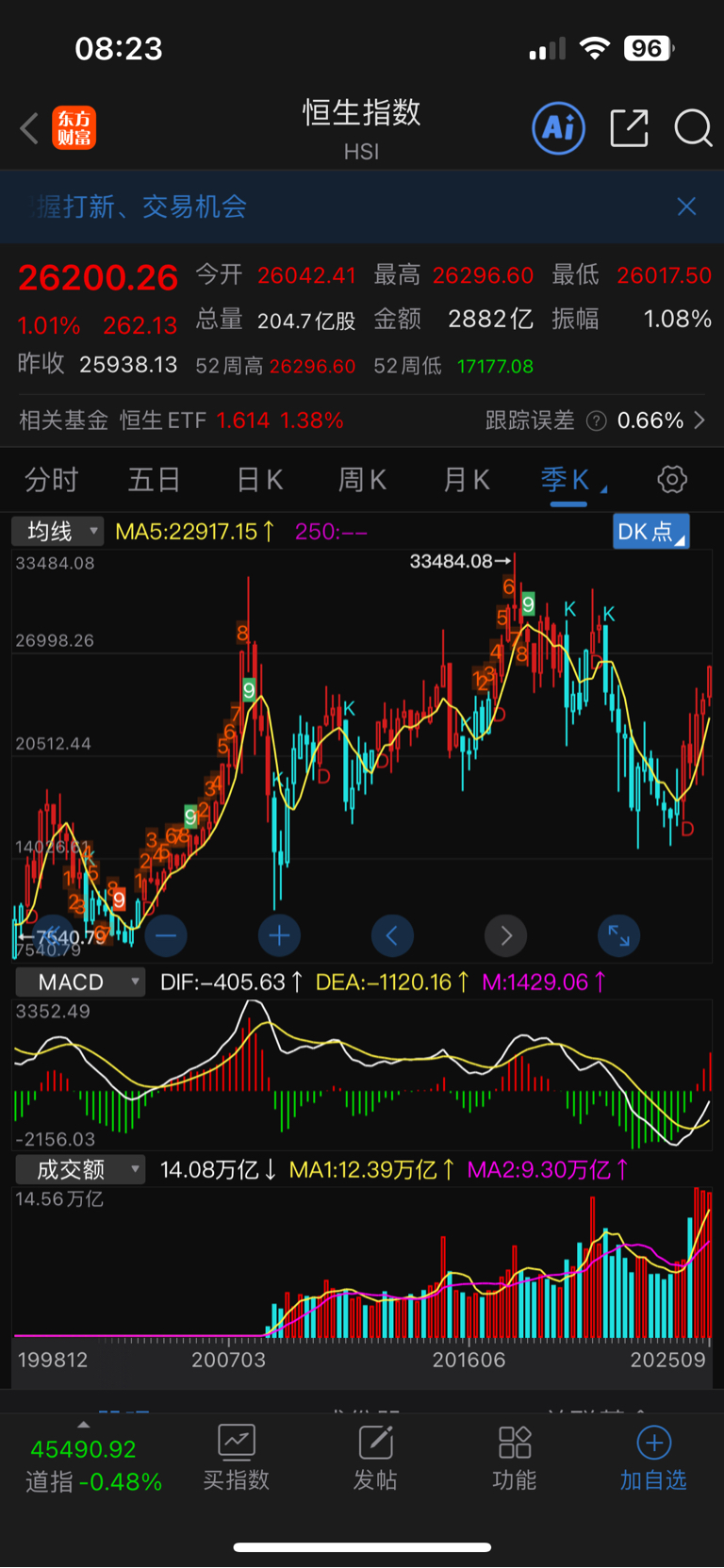The width and height of the screenshot is (724, 1568).
Task: Switch to 日K tab
Action: point(259,480)
